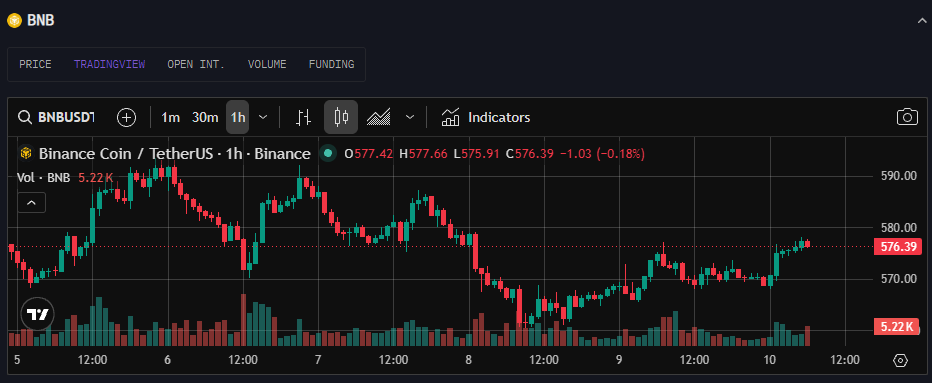Expand the chart style dropdown arrow
Screen dimensions: 932x383
(x=410, y=117)
